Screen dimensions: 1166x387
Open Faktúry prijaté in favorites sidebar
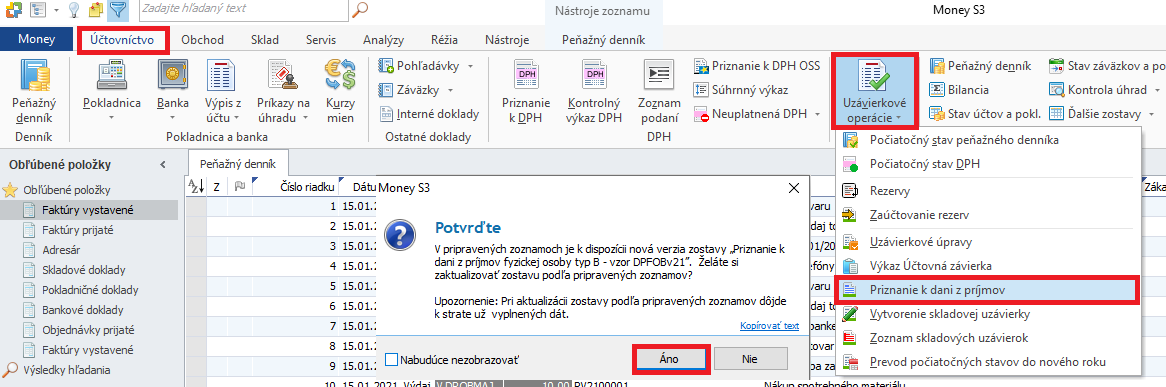[77, 230]
